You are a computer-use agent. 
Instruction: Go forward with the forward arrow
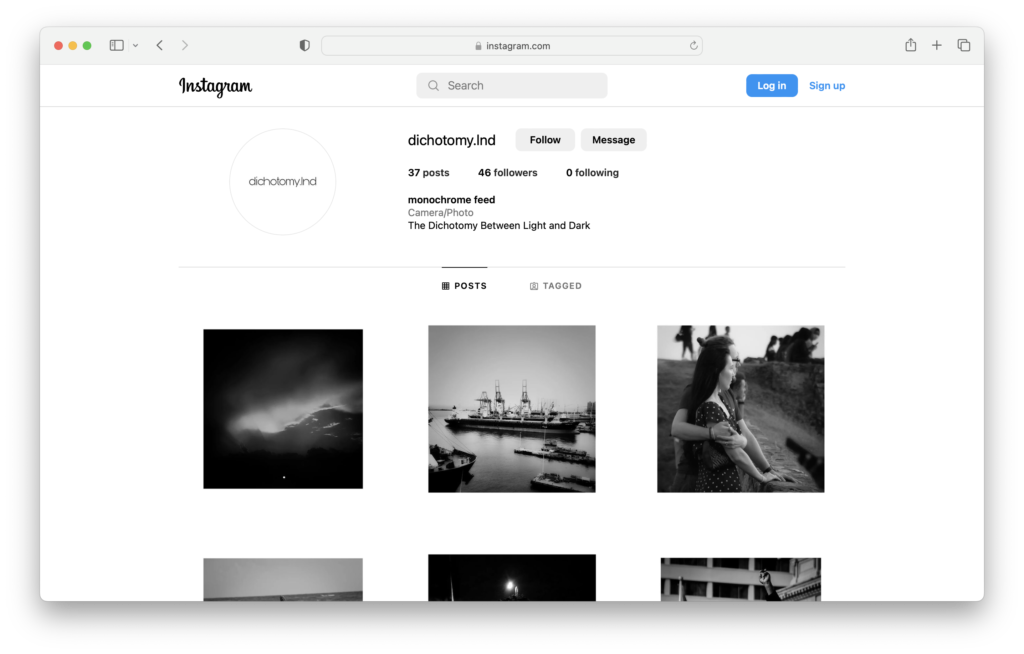pos(185,45)
